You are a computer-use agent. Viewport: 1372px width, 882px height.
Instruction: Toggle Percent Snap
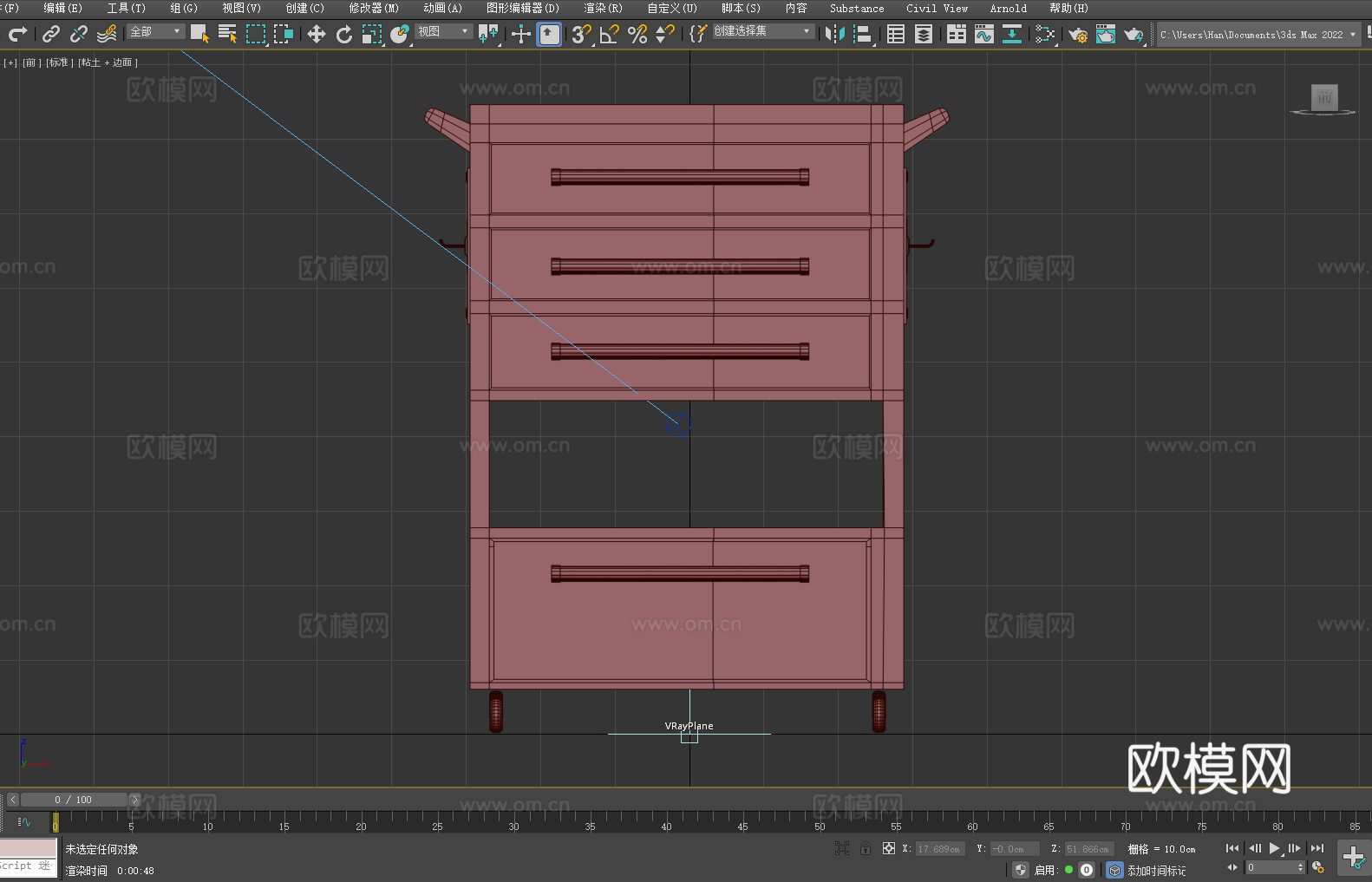pos(637,34)
